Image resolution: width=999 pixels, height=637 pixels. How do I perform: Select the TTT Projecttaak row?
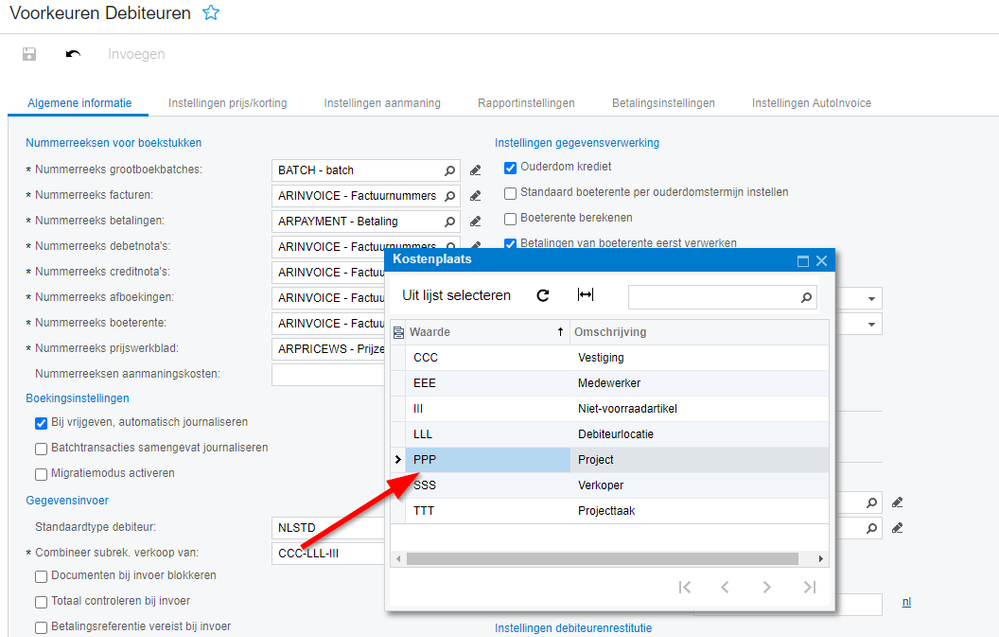tap(610, 511)
